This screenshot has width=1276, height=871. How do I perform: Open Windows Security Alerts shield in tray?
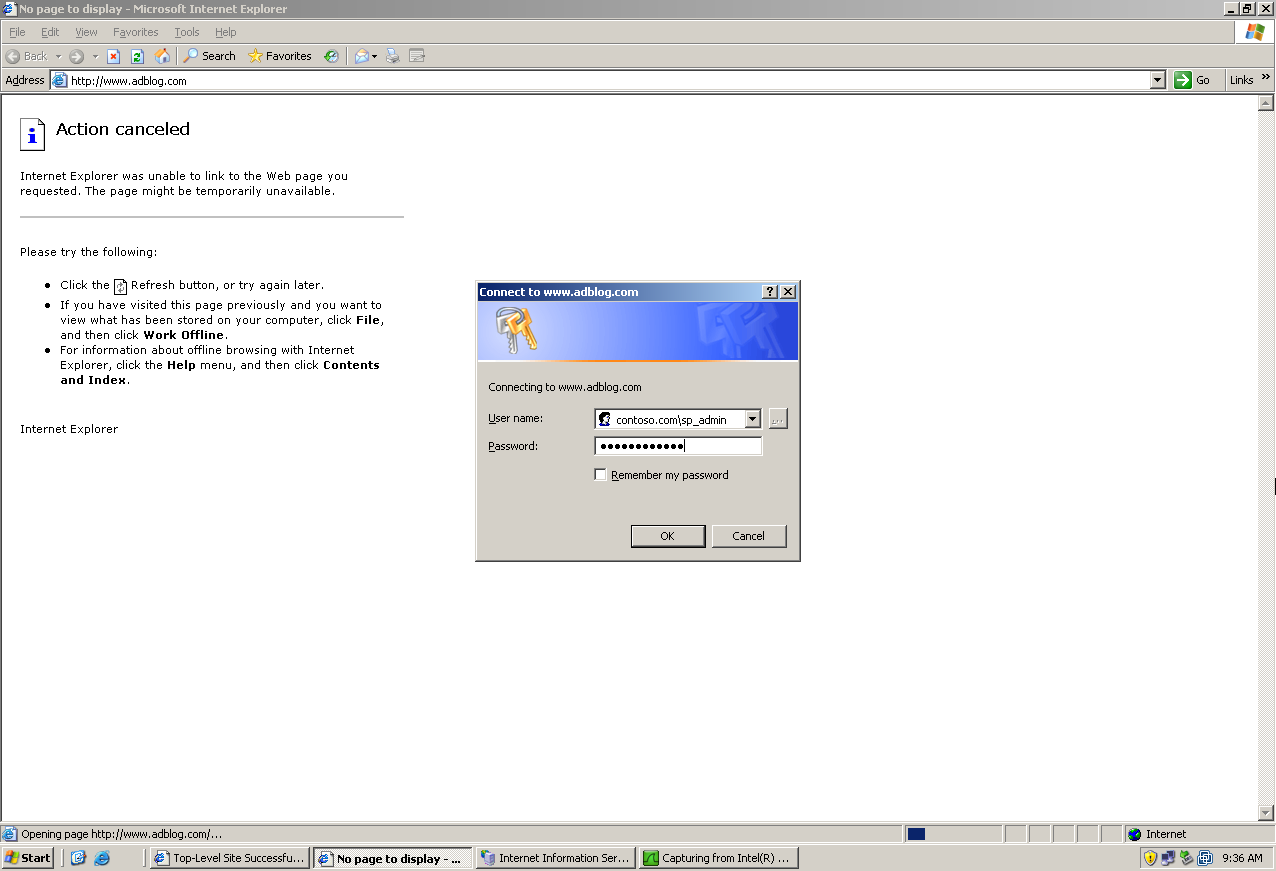(1151, 857)
